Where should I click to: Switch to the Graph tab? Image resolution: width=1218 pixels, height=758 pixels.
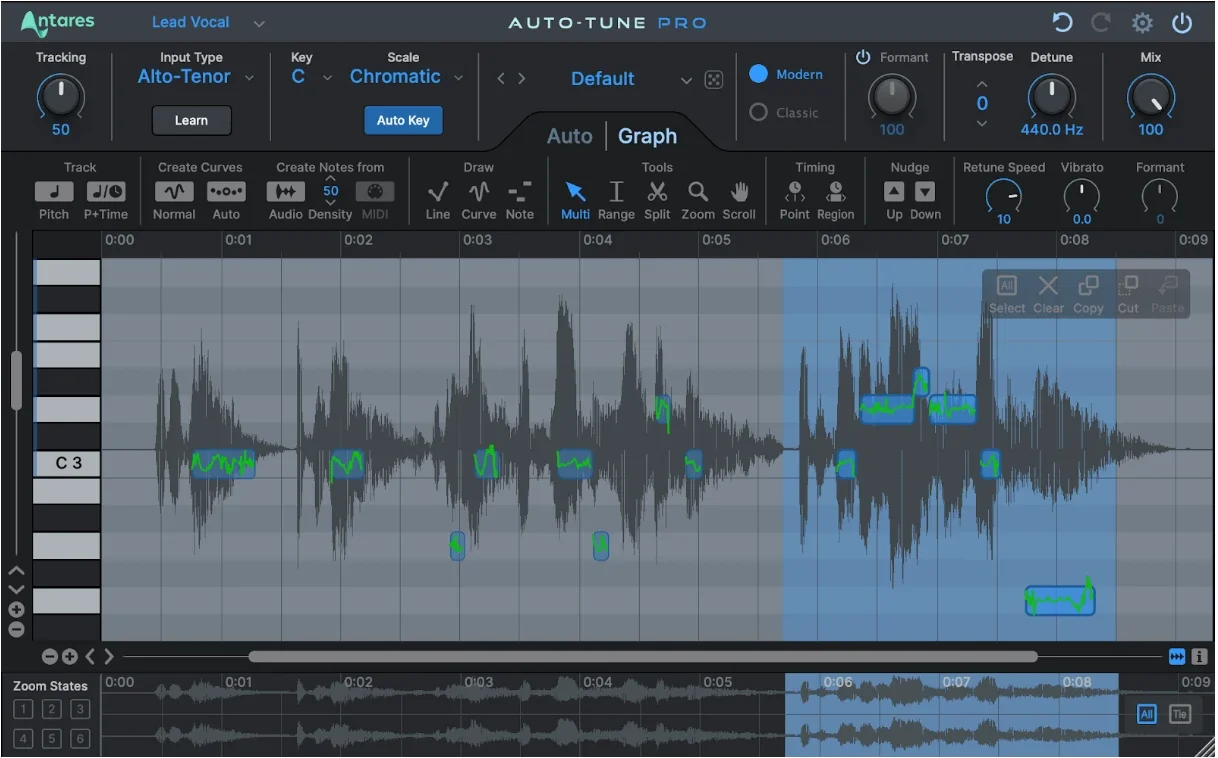click(647, 136)
